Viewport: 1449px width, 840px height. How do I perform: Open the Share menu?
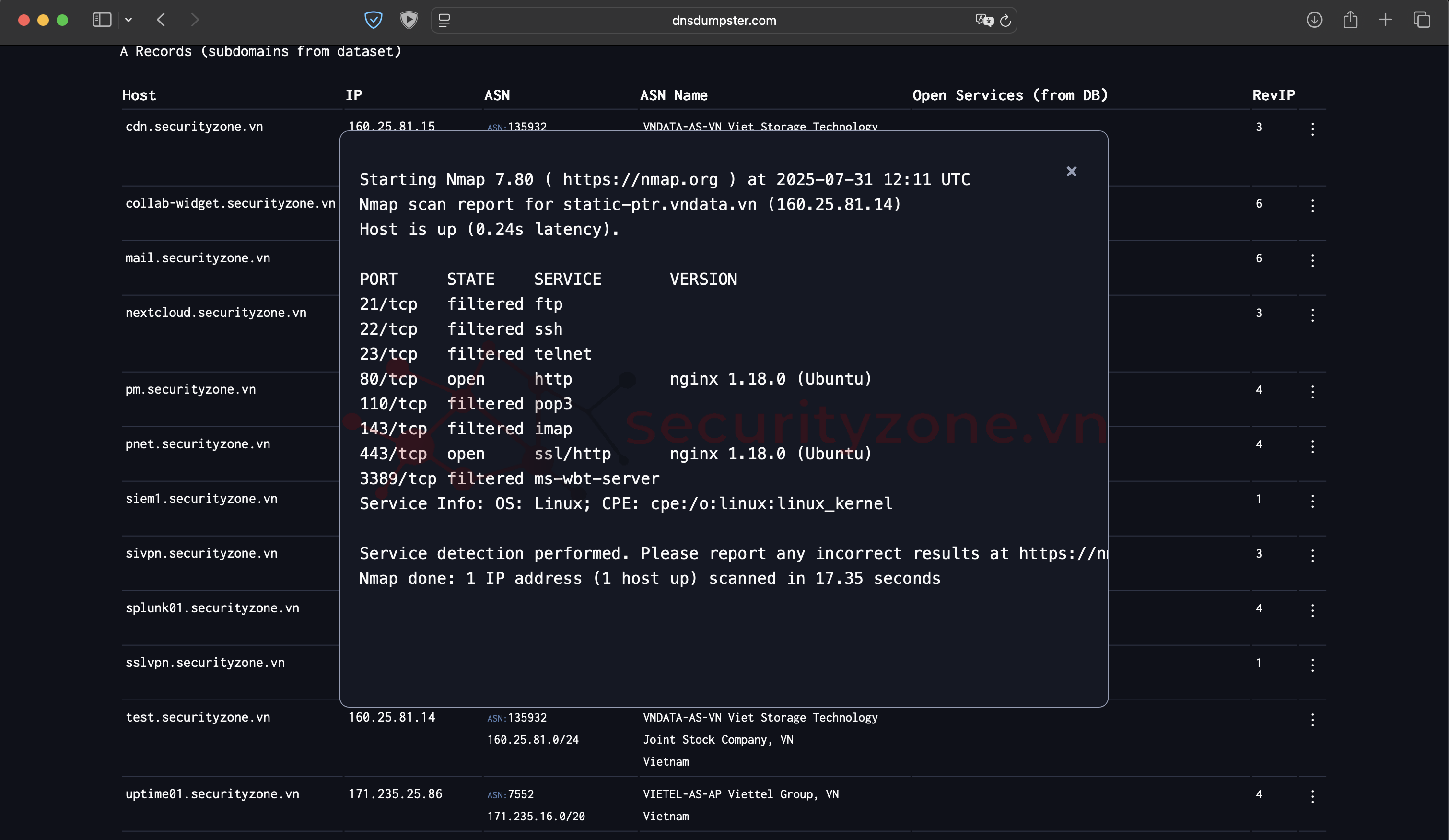(x=1350, y=20)
